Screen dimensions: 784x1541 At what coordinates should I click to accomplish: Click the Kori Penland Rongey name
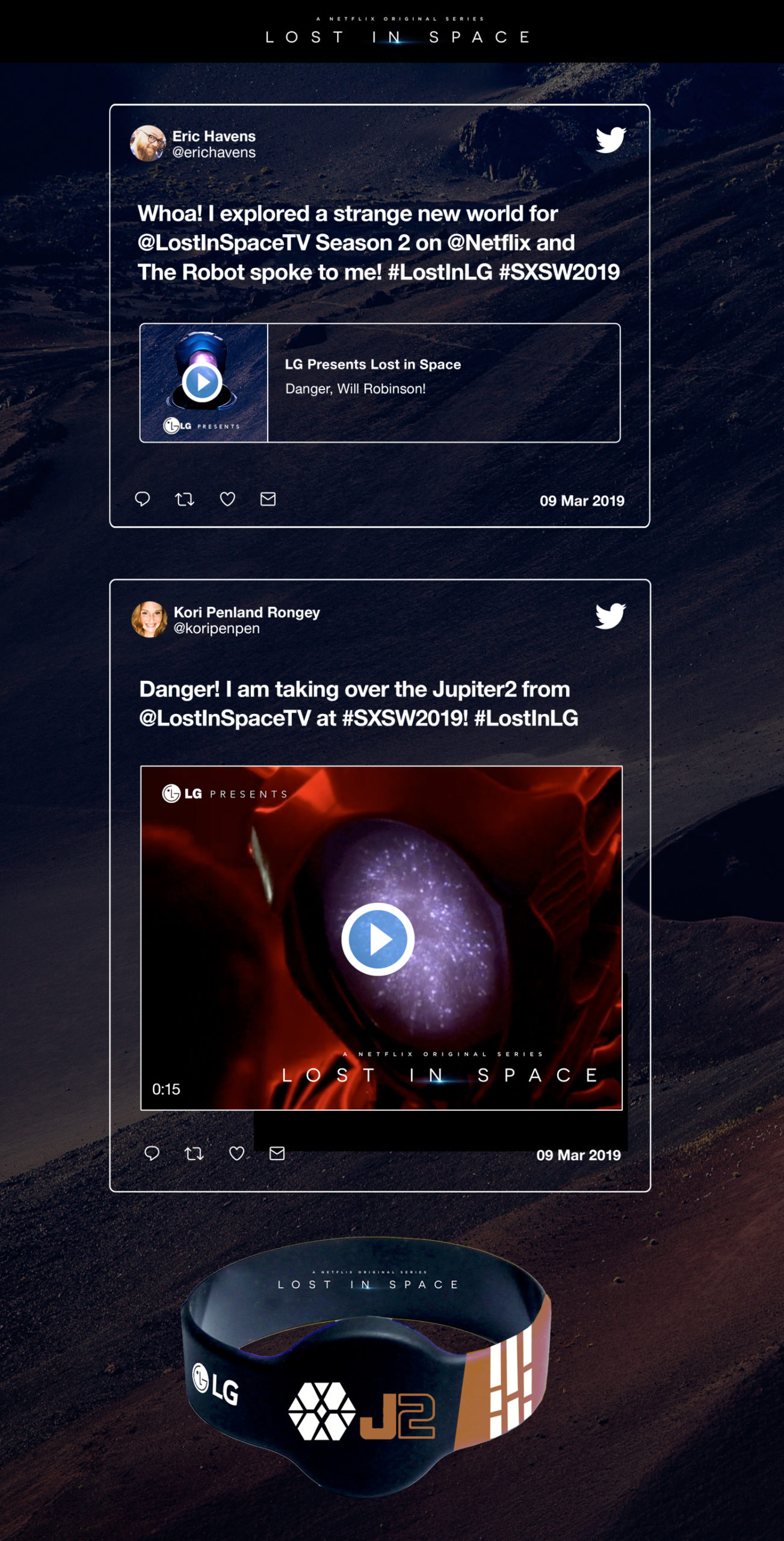(x=247, y=612)
